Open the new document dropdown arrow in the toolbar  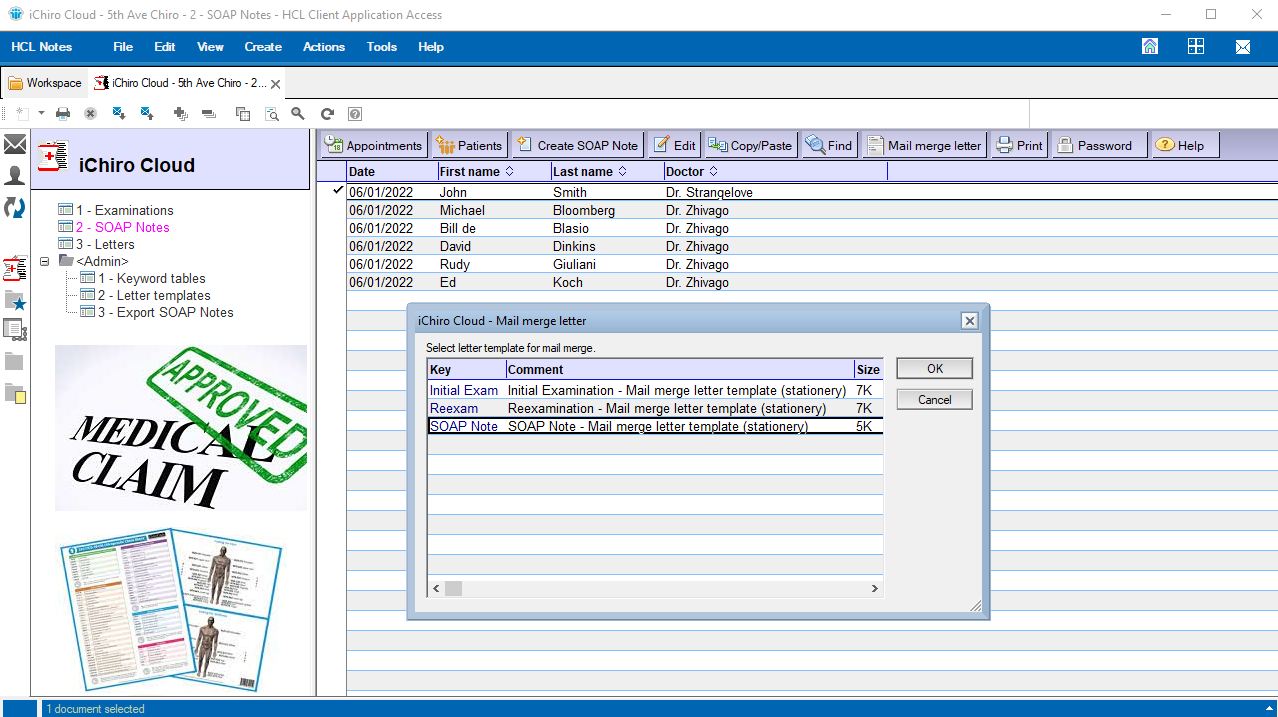tap(41, 114)
